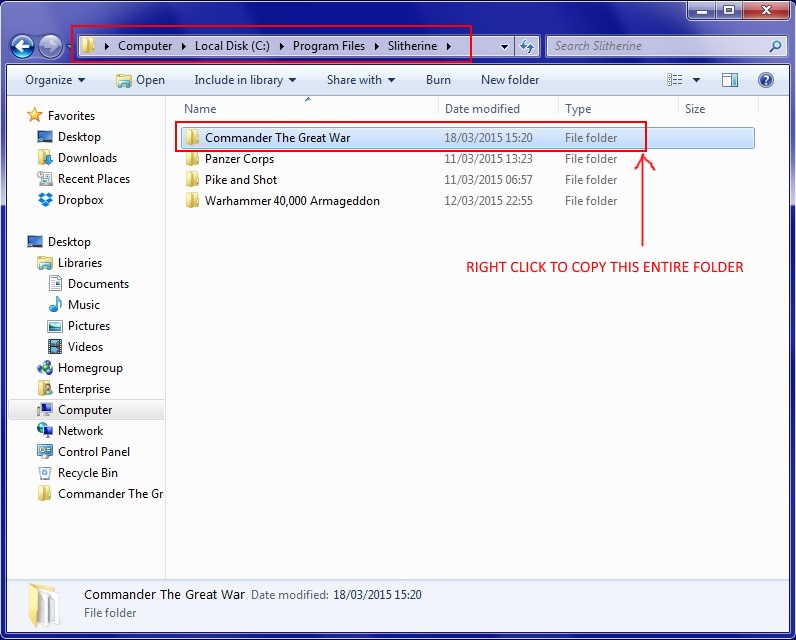Expand the arrow after Local Disk (C:)
The image size is (796, 640).
pyautogui.click(x=281, y=46)
